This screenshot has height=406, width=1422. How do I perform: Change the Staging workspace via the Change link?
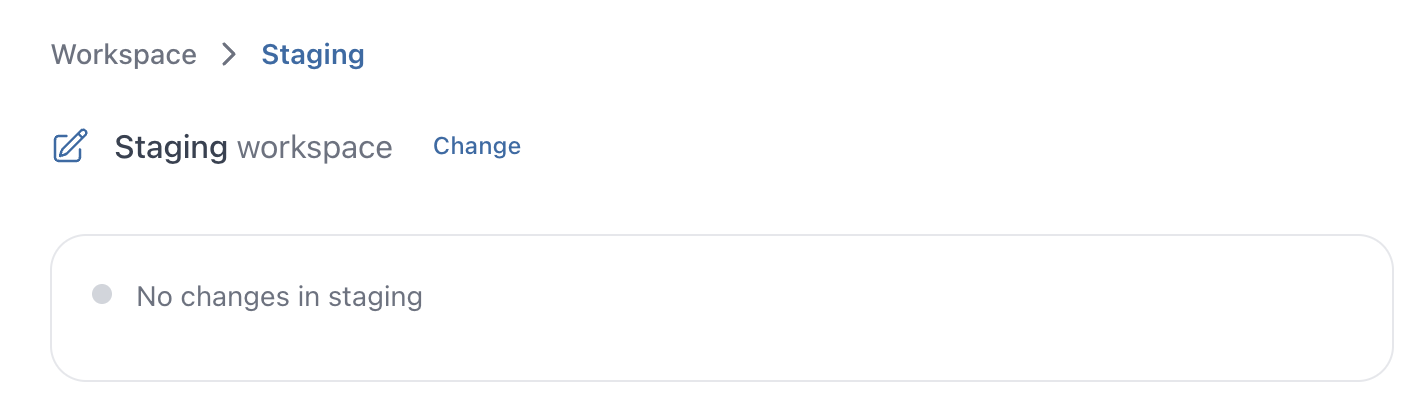pyautogui.click(x=476, y=146)
